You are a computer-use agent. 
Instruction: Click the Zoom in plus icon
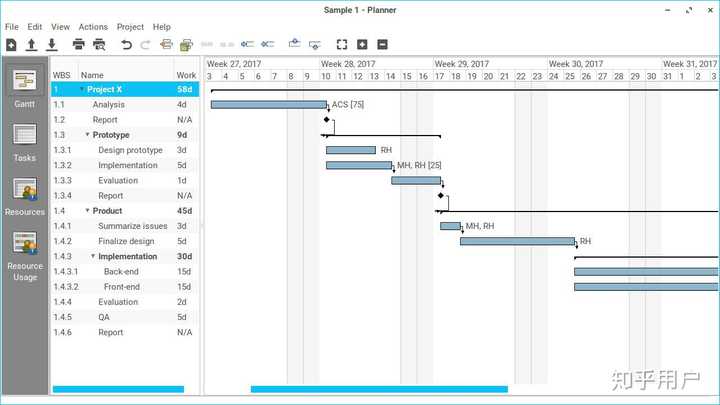(362, 45)
